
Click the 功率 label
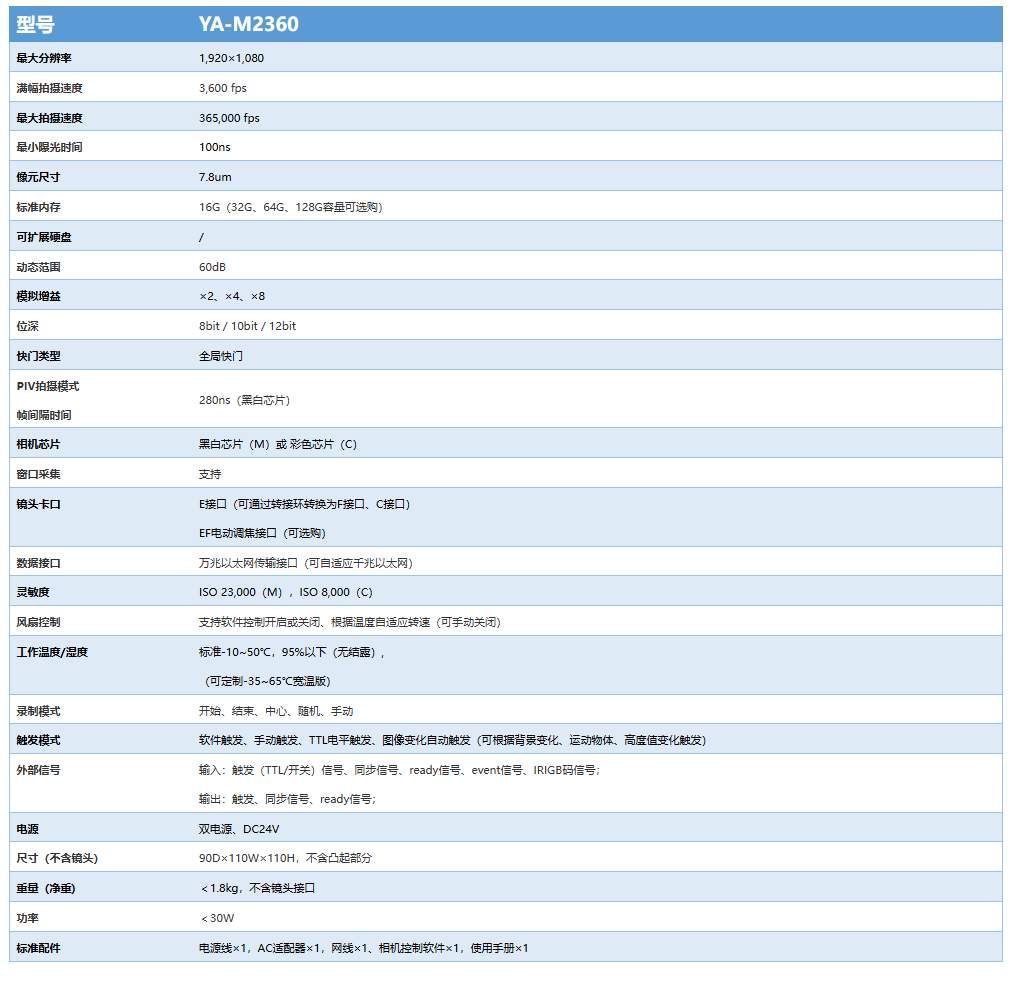(27, 918)
